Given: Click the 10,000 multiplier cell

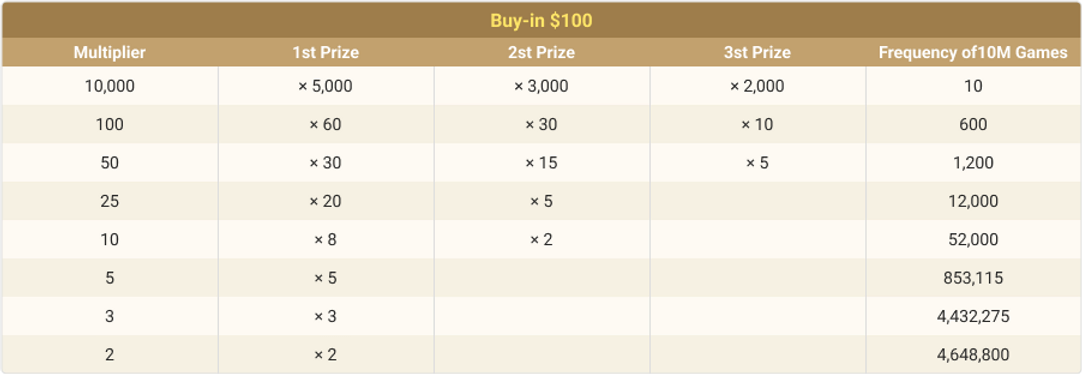Looking at the screenshot, I should 110,86.
